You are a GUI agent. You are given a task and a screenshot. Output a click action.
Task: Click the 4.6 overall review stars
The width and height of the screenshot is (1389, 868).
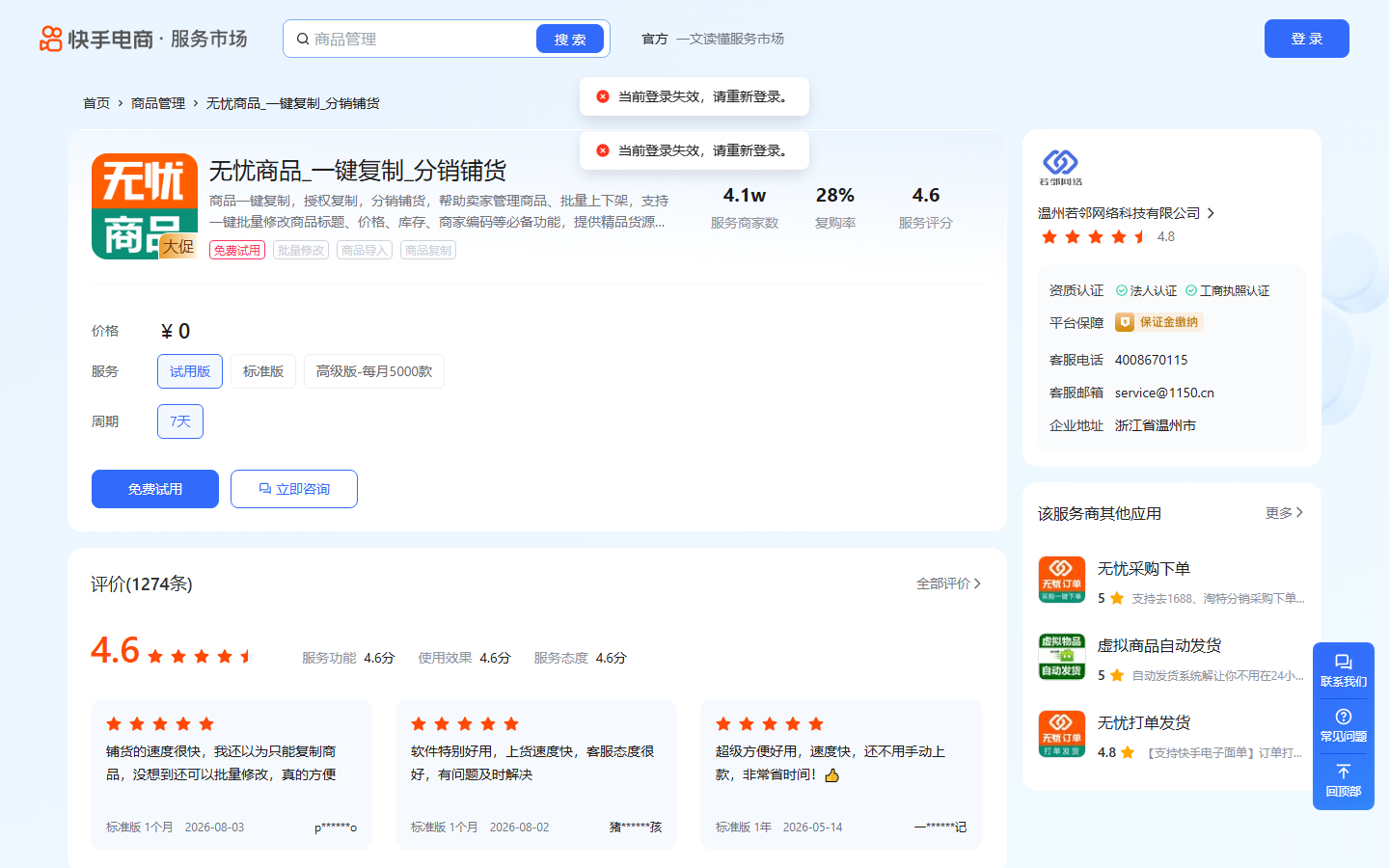click(200, 657)
